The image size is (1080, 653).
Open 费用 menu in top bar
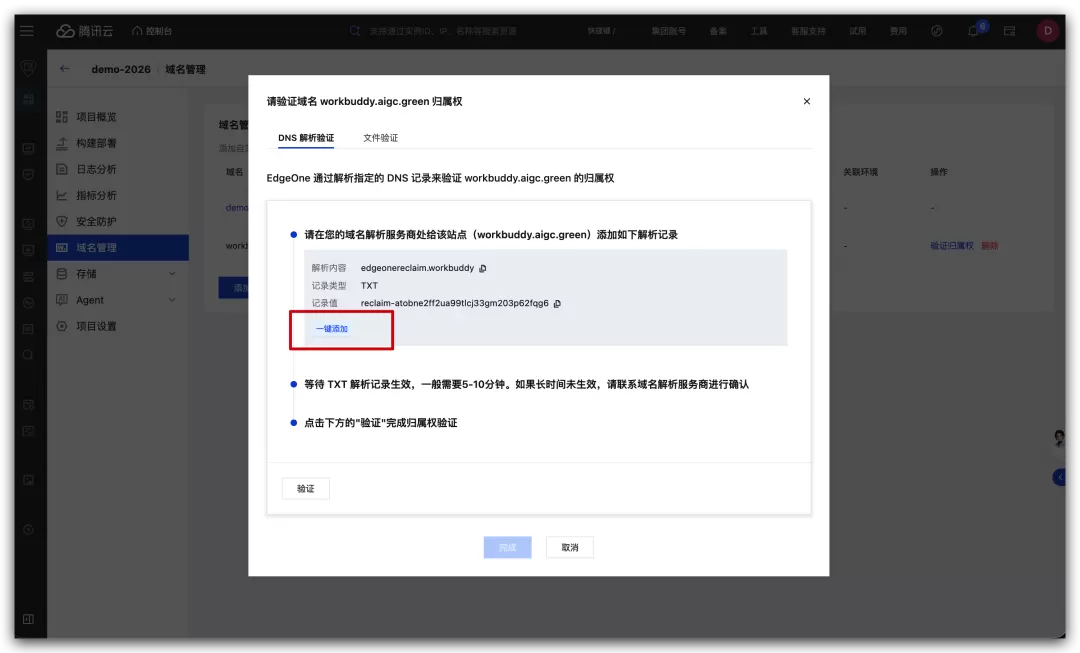point(897,31)
